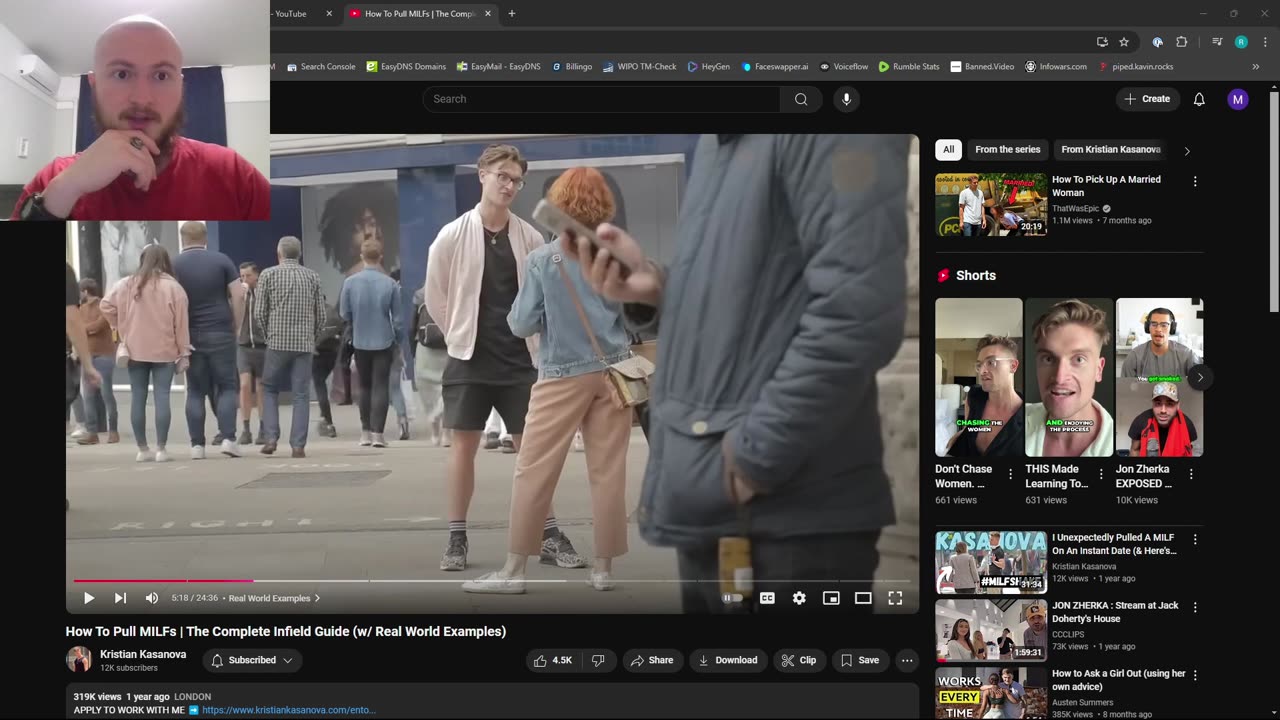Open How to Ask a Girl Out thumbnail
Image resolution: width=1280 pixels, height=720 pixels.
pos(991,693)
